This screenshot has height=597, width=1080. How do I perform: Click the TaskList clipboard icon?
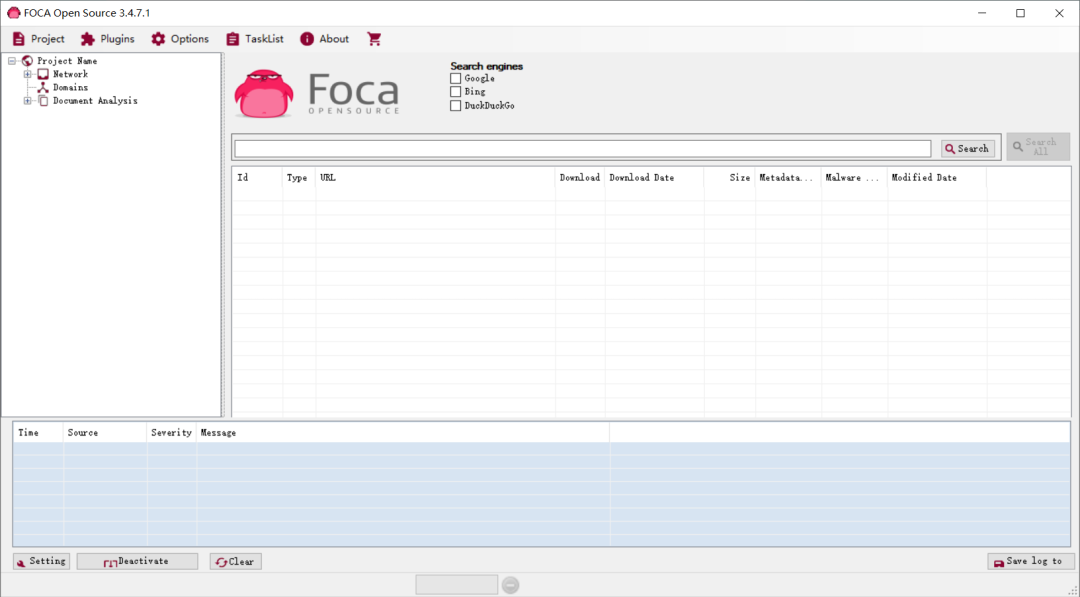click(233, 39)
